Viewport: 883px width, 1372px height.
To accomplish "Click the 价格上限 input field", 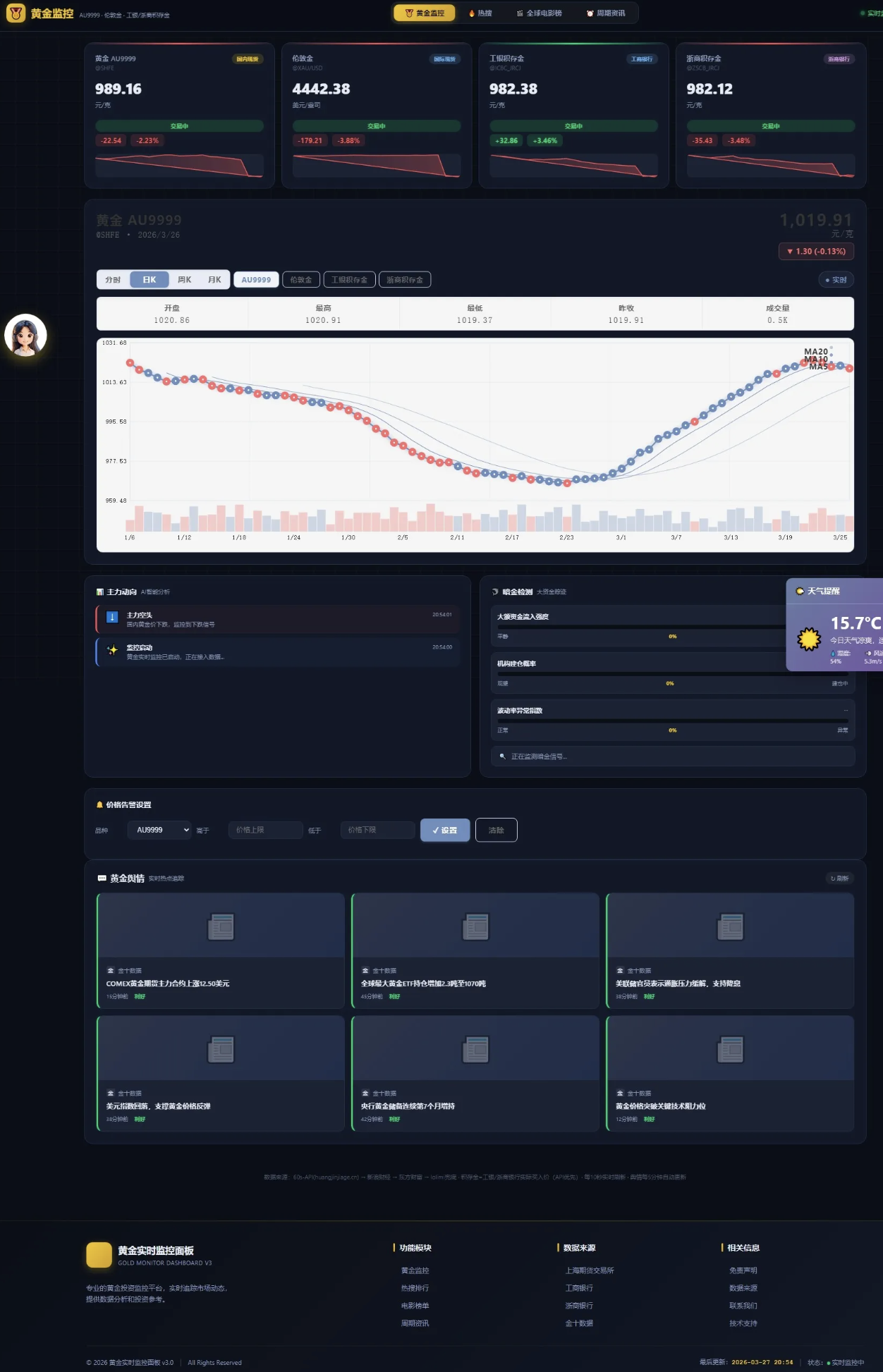I will pyautogui.click(x=265, y=830).
